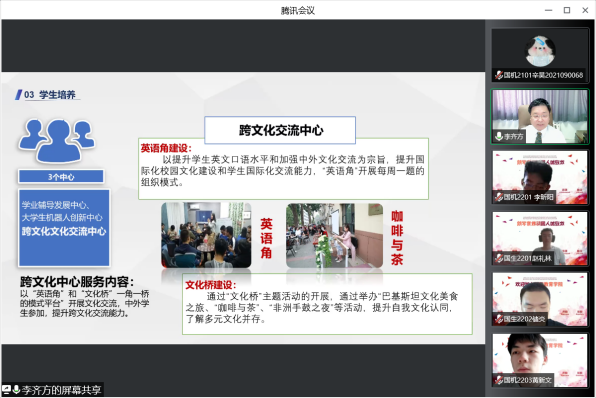Select the 国机2203 participant video tile
The width and height of the screenshot is (596, 398).
point(540,360)
